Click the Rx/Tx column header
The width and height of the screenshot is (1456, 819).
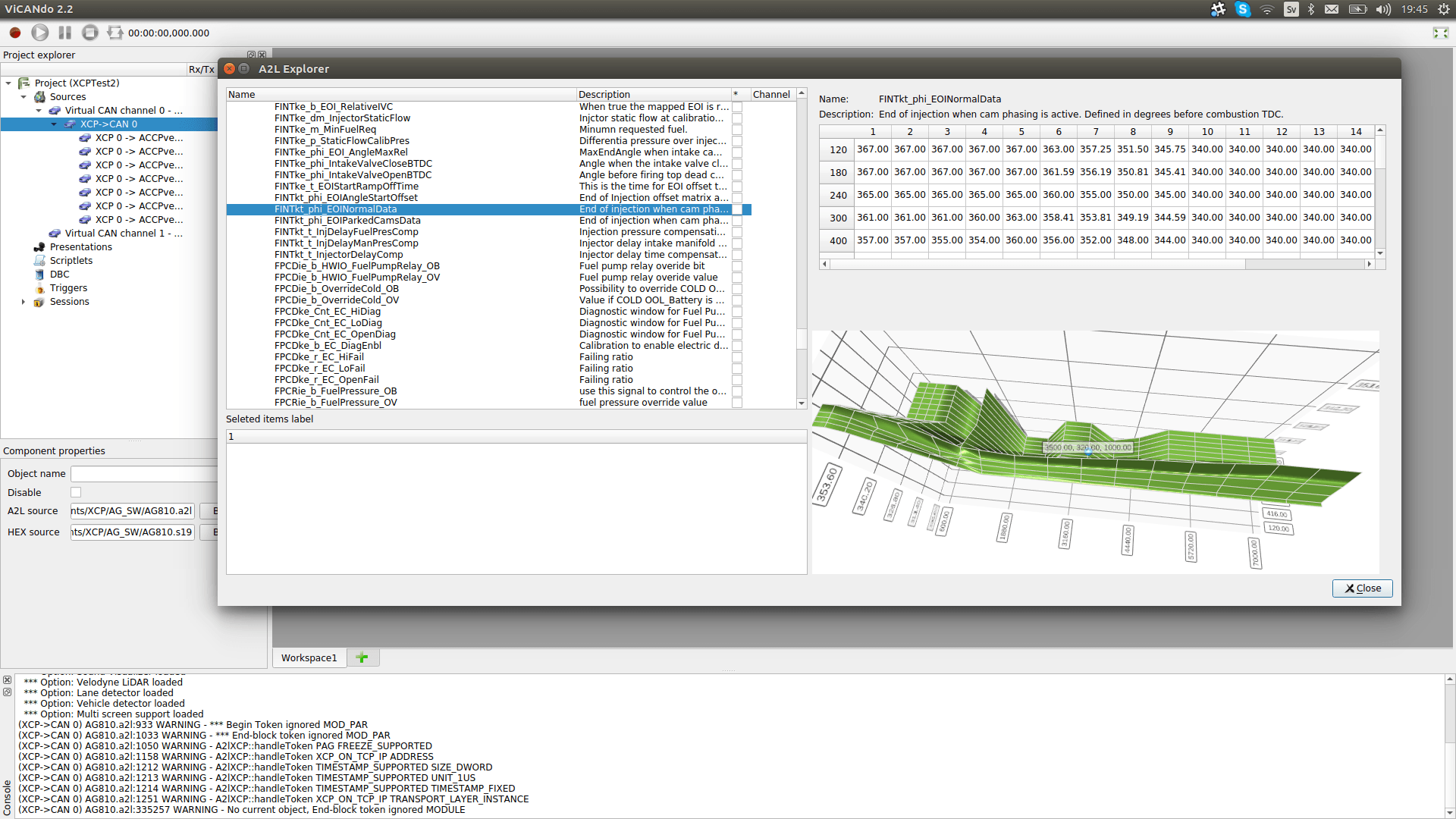click(x=202, y=69)
